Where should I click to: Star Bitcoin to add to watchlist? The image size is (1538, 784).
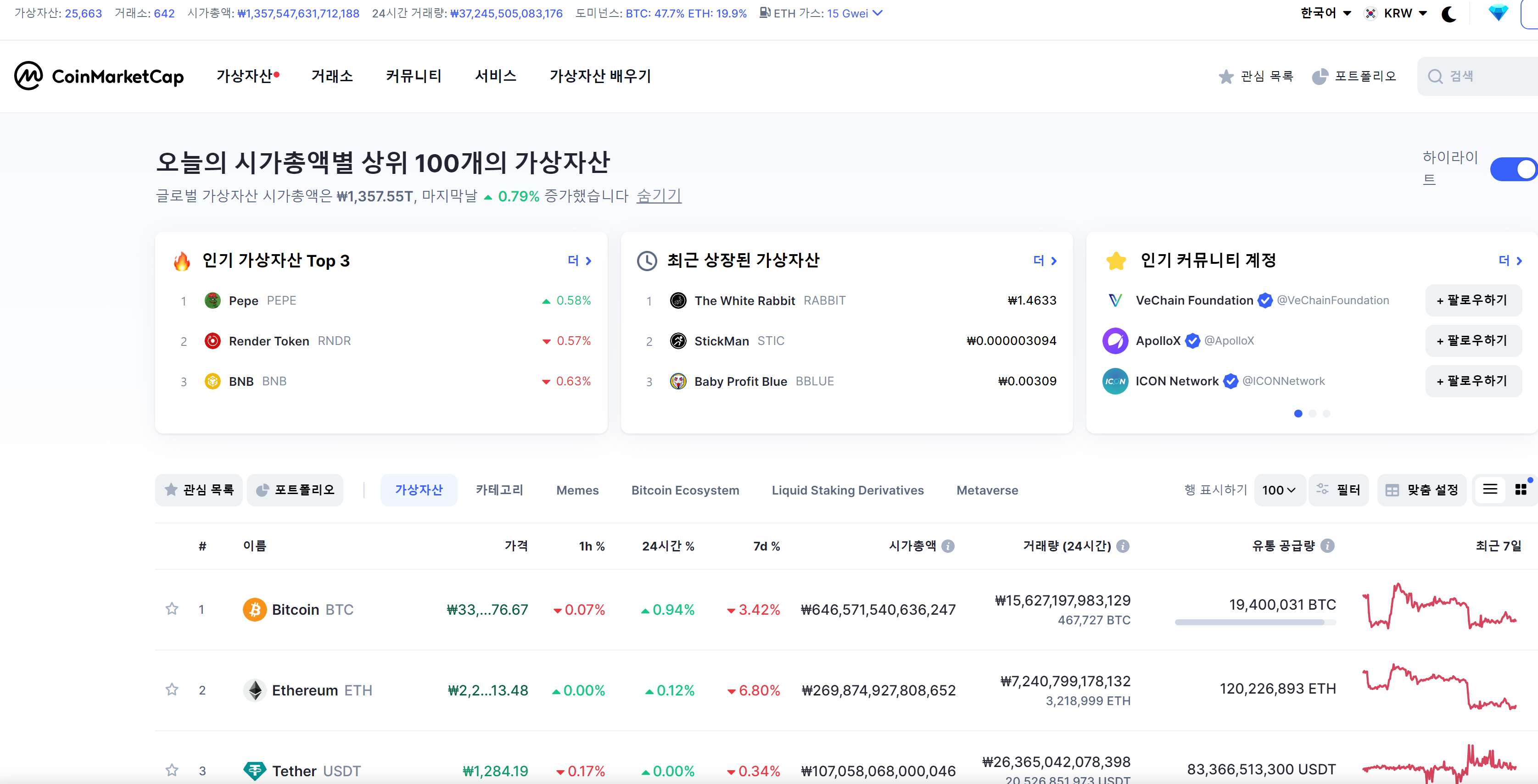172,609
